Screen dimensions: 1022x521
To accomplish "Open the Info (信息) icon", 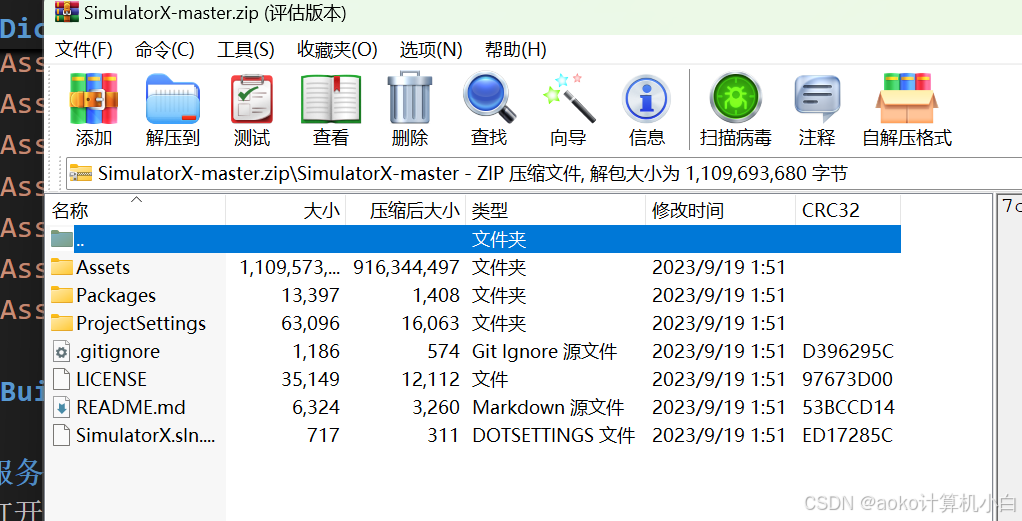I will (647, 99).
